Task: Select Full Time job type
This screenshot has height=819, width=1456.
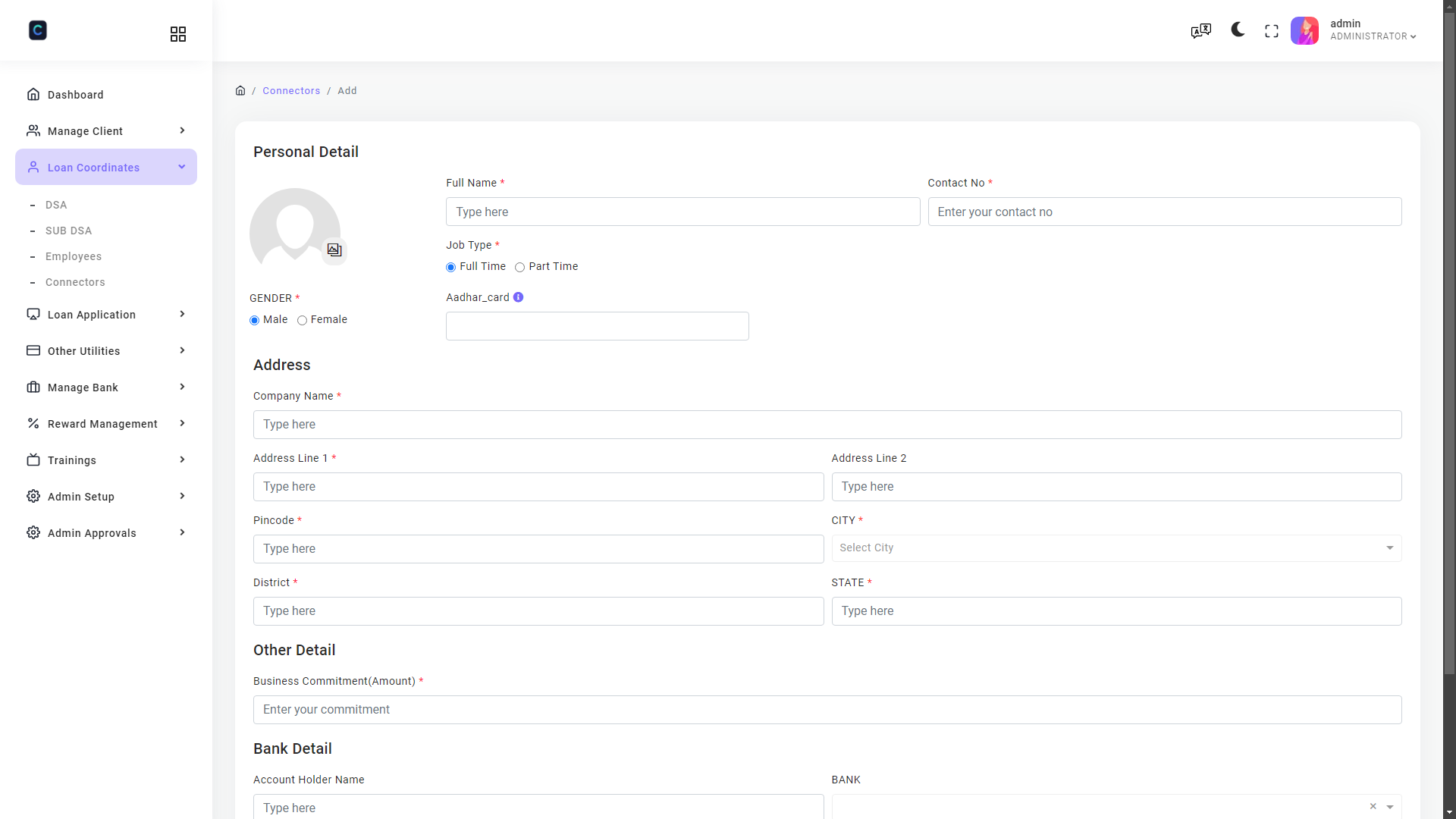Action: coord(450,267)
